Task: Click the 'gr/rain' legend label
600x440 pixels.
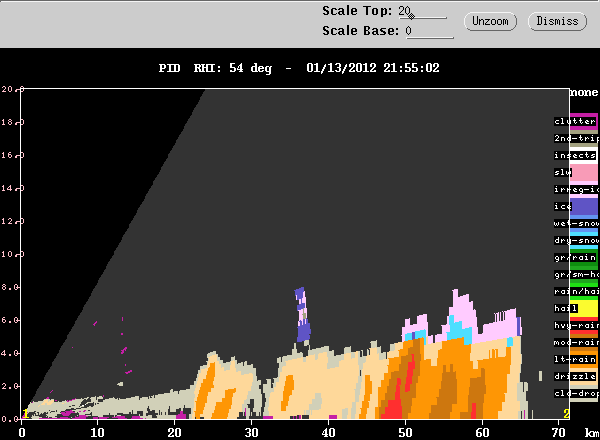Action: (x=575, y=257)
